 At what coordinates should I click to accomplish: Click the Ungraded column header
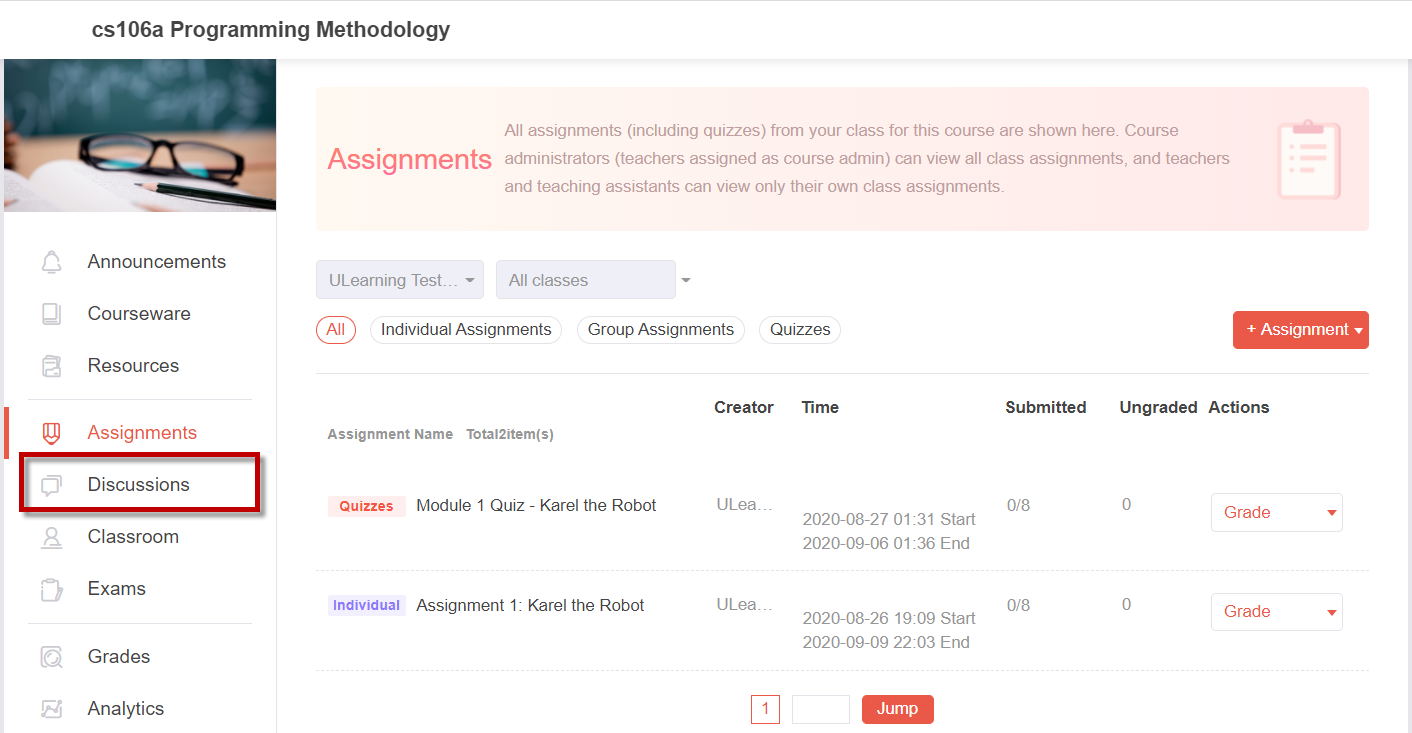click(x=1158, y=408)
